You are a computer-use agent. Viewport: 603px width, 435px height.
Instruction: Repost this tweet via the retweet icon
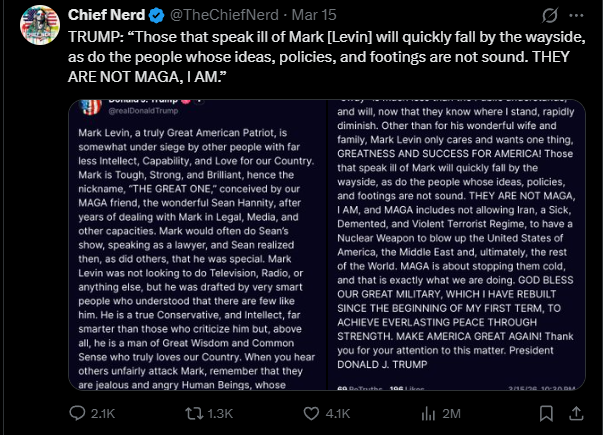(x=196, y=413)
